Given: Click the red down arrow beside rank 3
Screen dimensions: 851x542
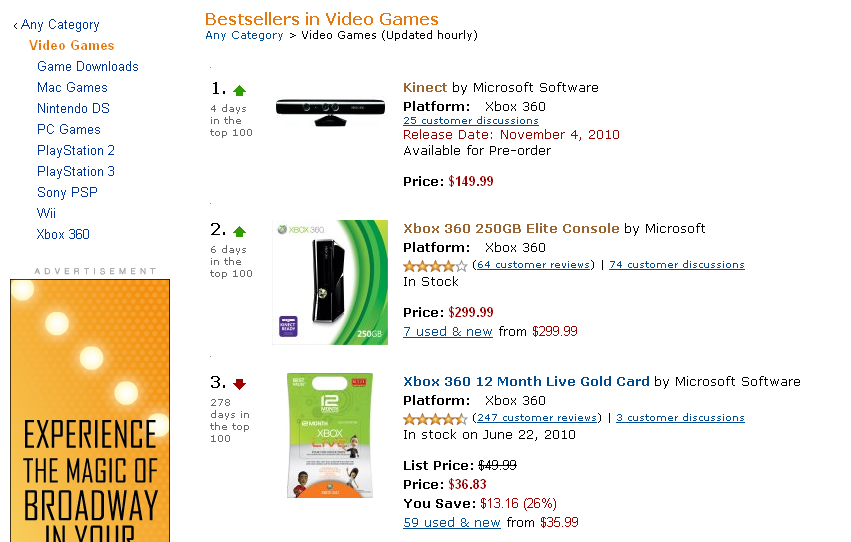Looking at the screenshot, I should pos(239,384).
